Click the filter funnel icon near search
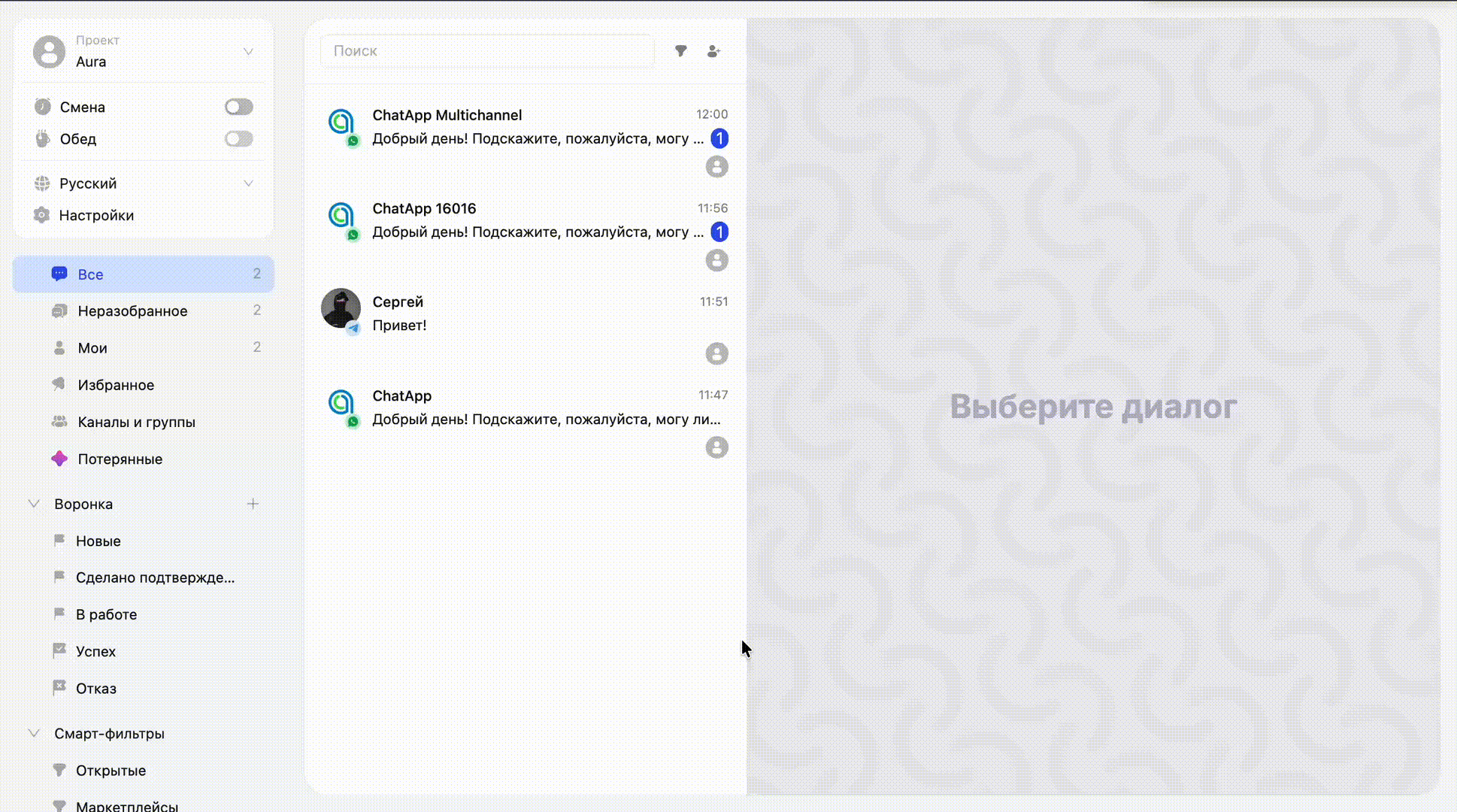Screen dimensions: 1457x812 [x=680, y=51]
